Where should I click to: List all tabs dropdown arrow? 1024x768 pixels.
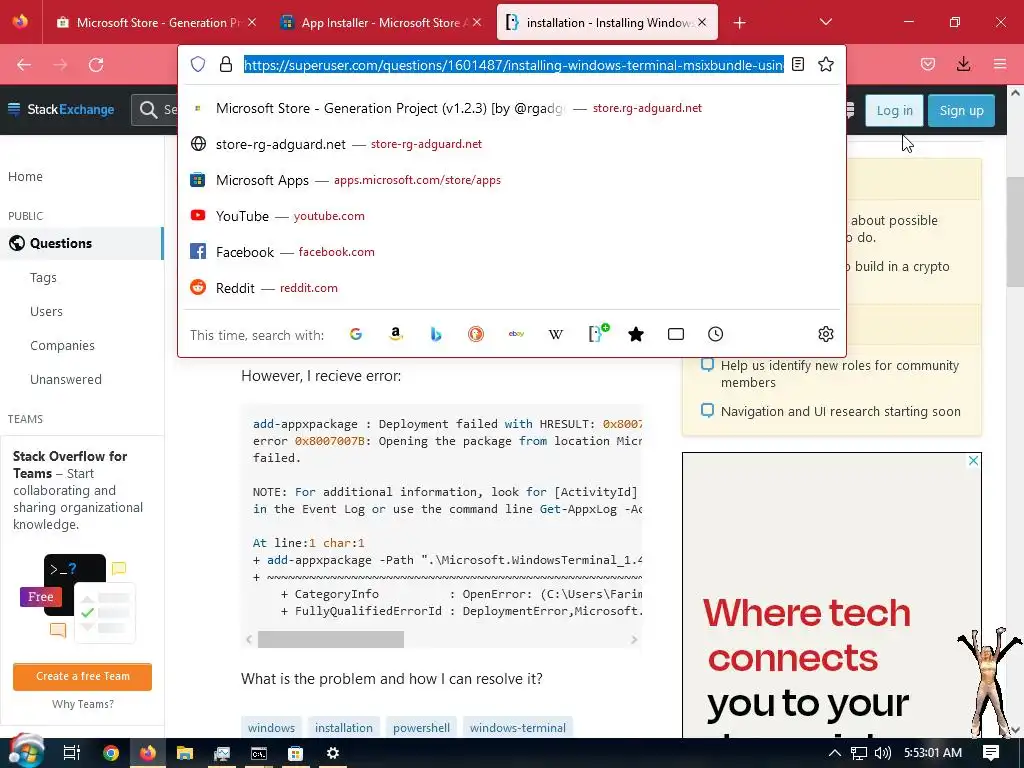(x=825, y=22)
